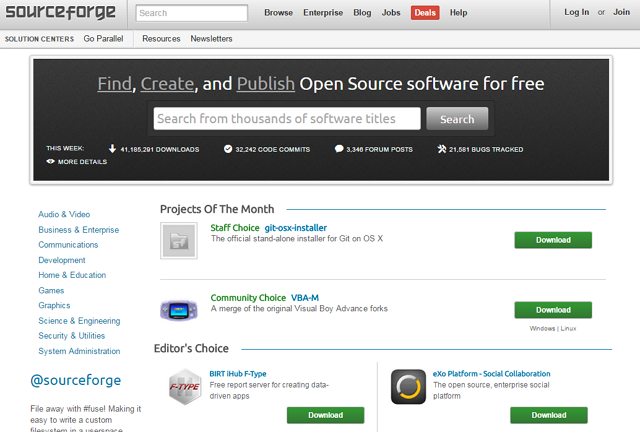Open Go Parallel solution center

click(103, 39)
